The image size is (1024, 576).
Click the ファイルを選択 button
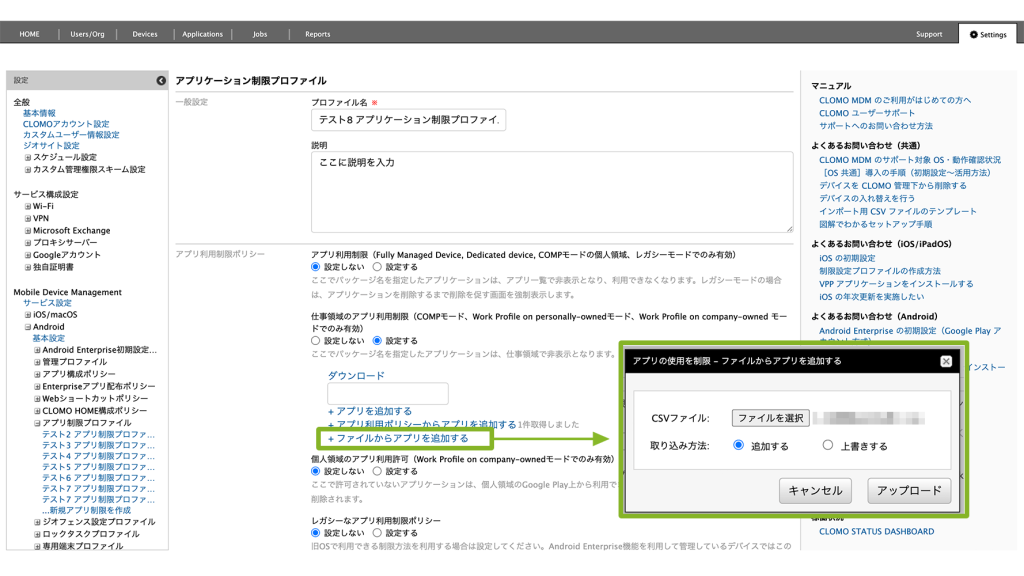click(769, 418)
